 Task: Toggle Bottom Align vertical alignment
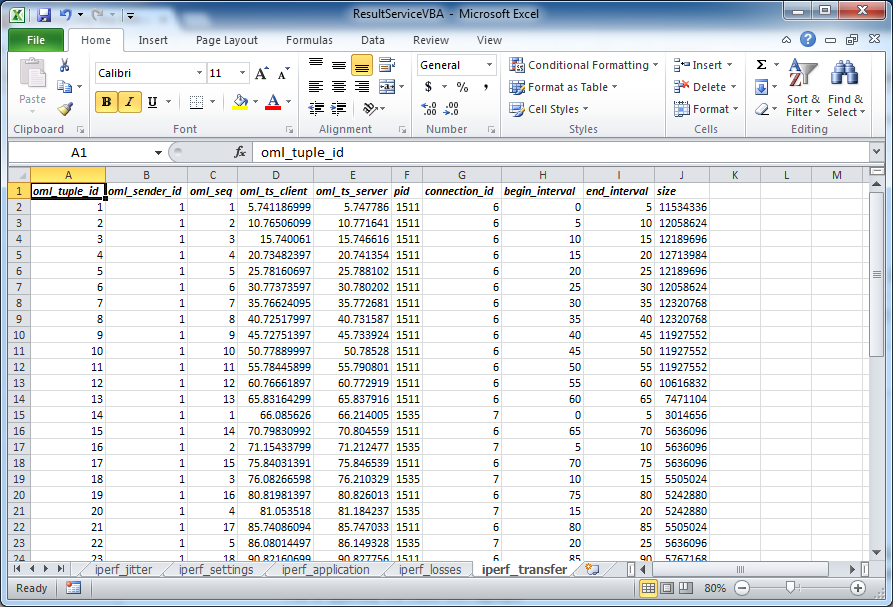coord(361,65)
